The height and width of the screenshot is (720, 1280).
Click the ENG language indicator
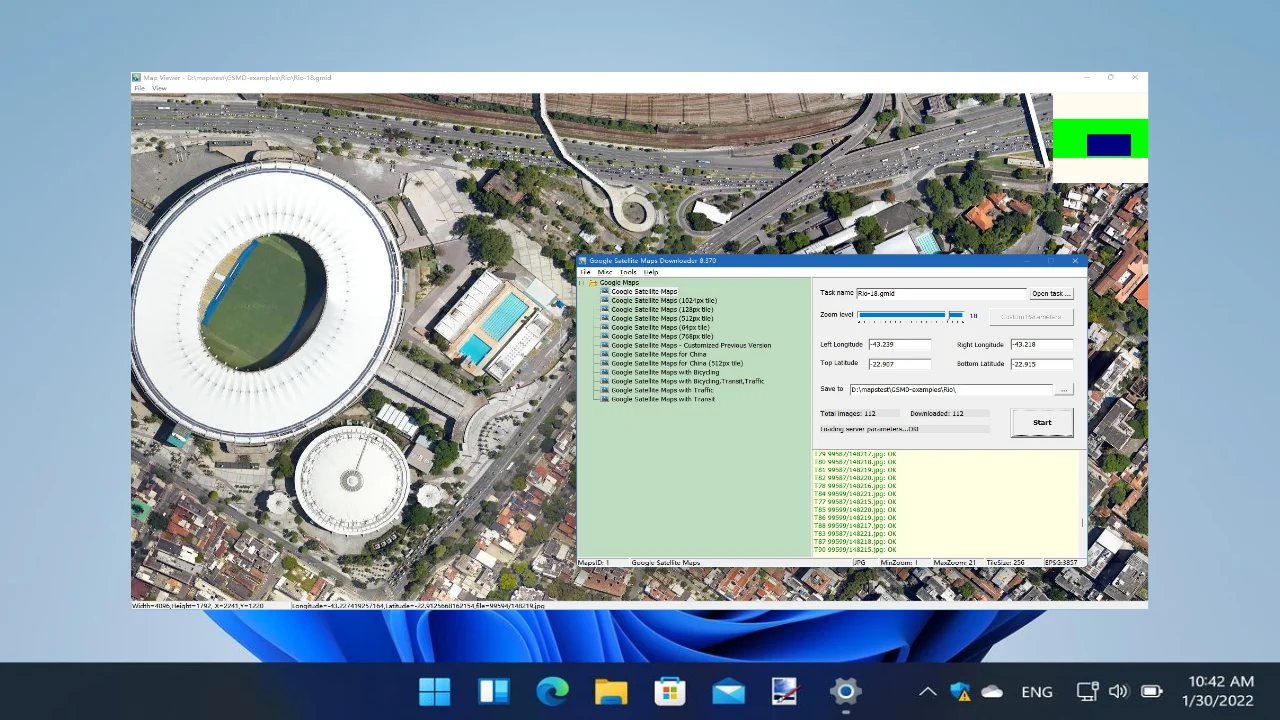click(x=1037, y=691)
